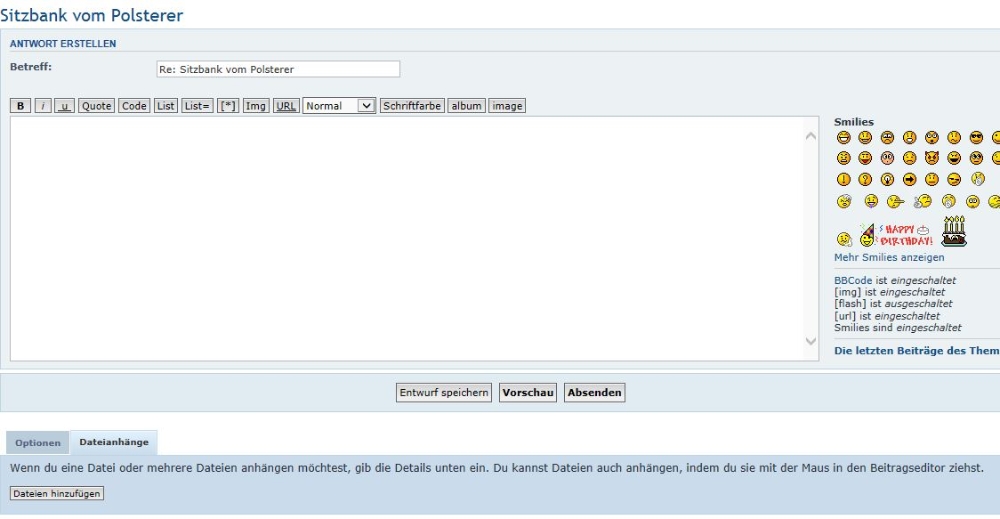Insert the long-nose liar smiley

point(895,202)
